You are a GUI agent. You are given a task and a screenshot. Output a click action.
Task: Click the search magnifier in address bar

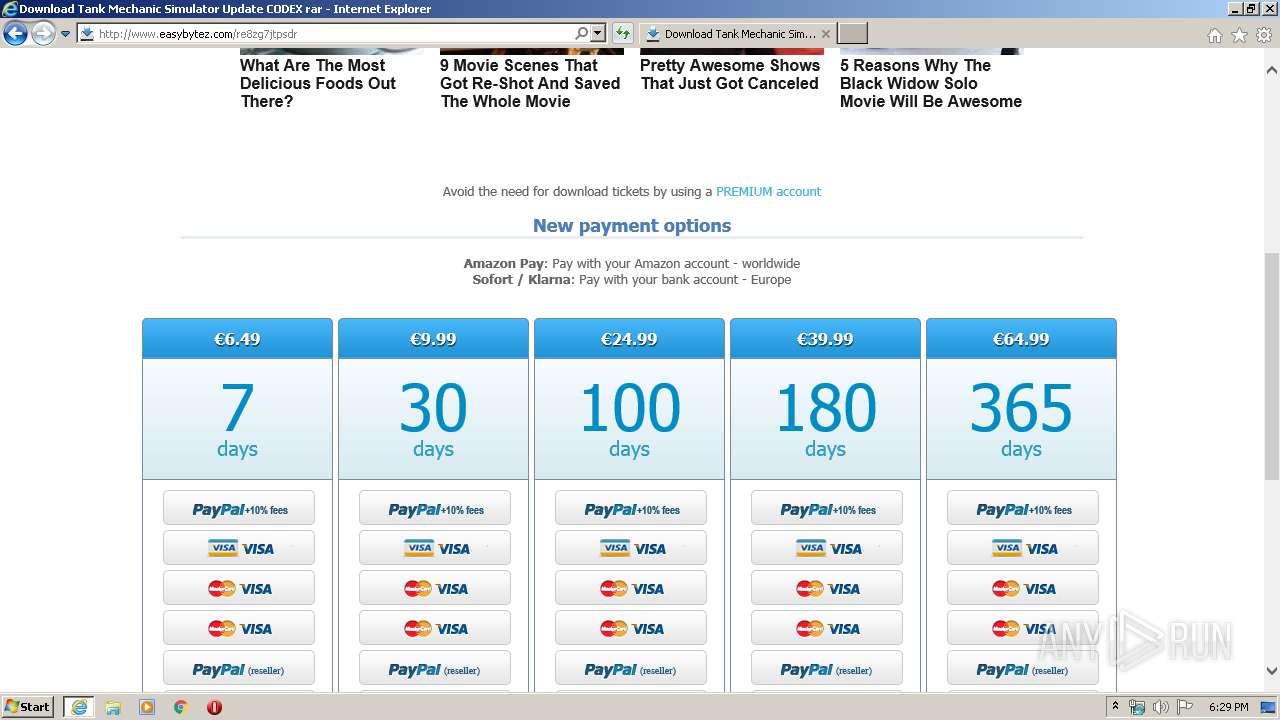point(581,34)
